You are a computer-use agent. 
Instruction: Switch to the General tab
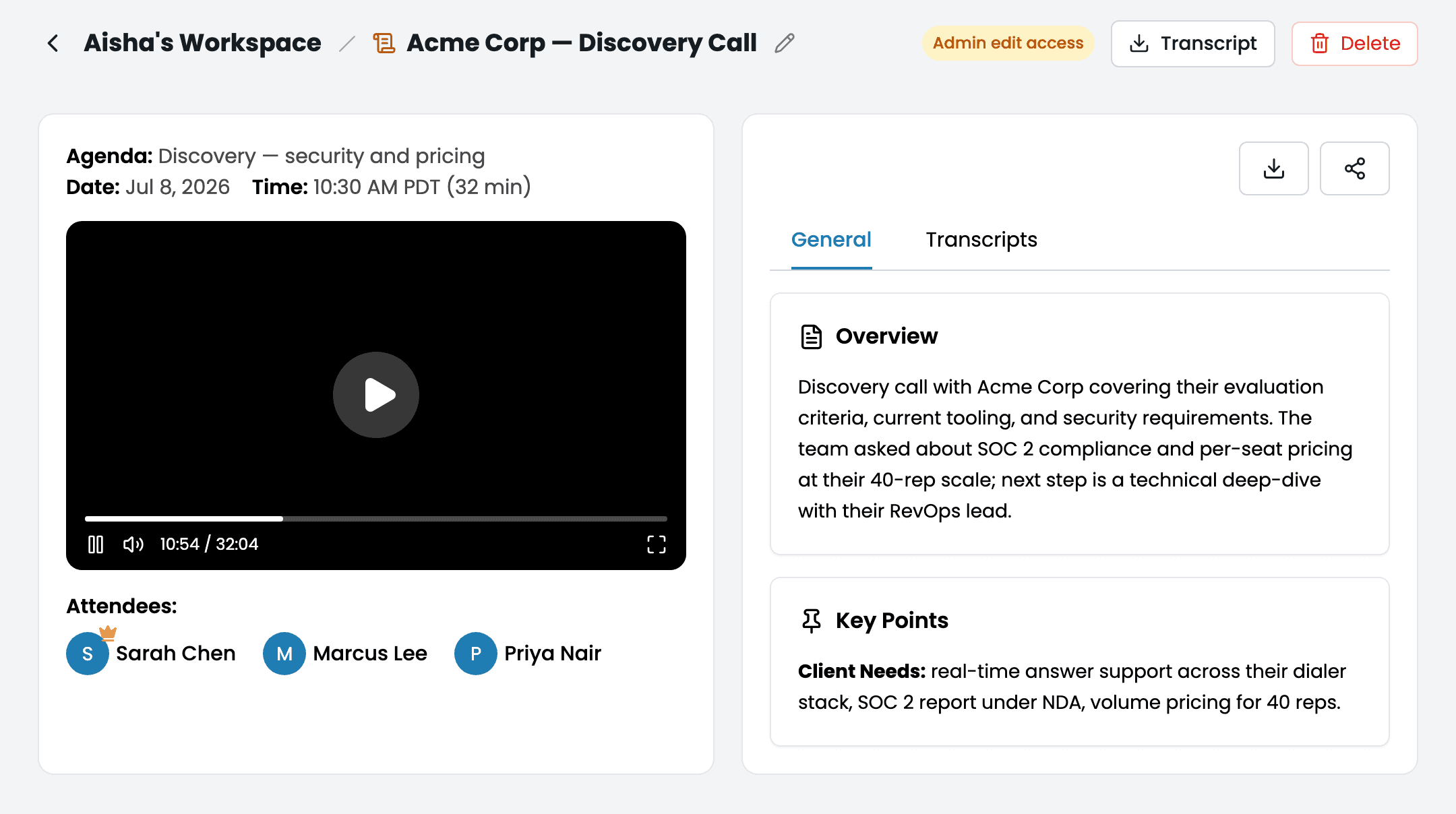pos(831,240)
